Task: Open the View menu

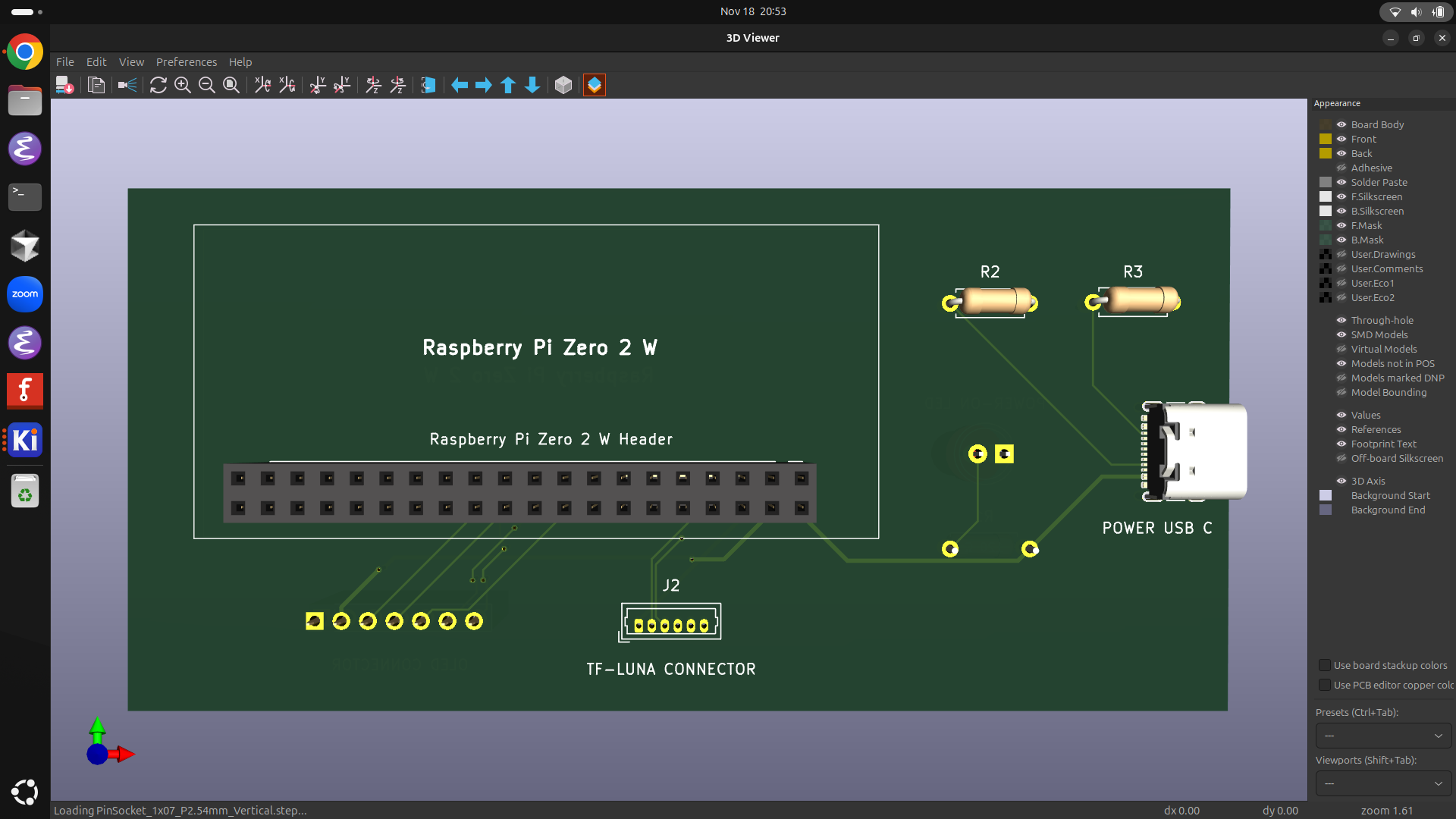Action: click(131, 62)
